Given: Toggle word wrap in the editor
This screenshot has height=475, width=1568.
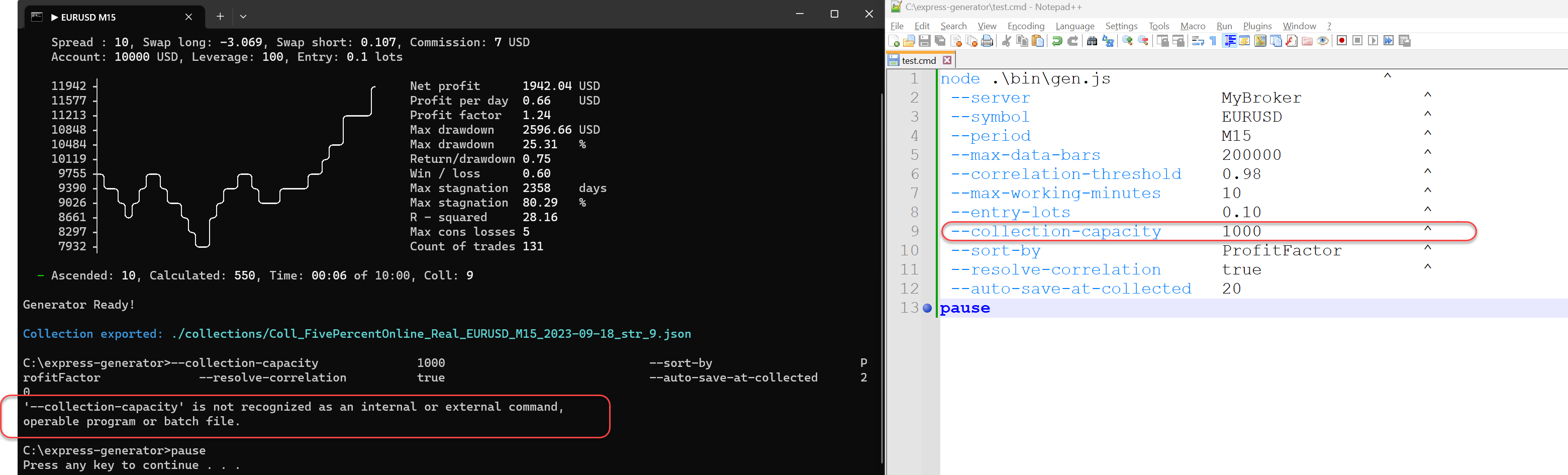Looking at the screenshot, I should point(1198,41).
